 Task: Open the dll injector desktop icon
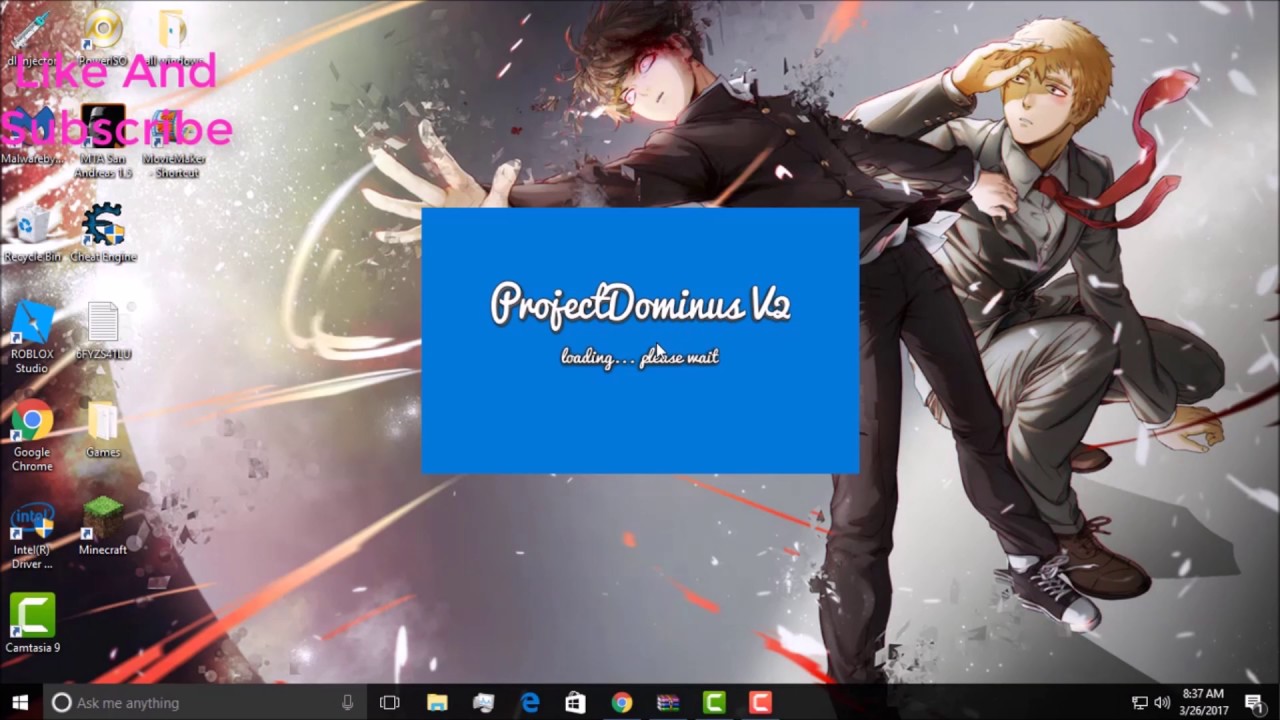tap(31, 38)
